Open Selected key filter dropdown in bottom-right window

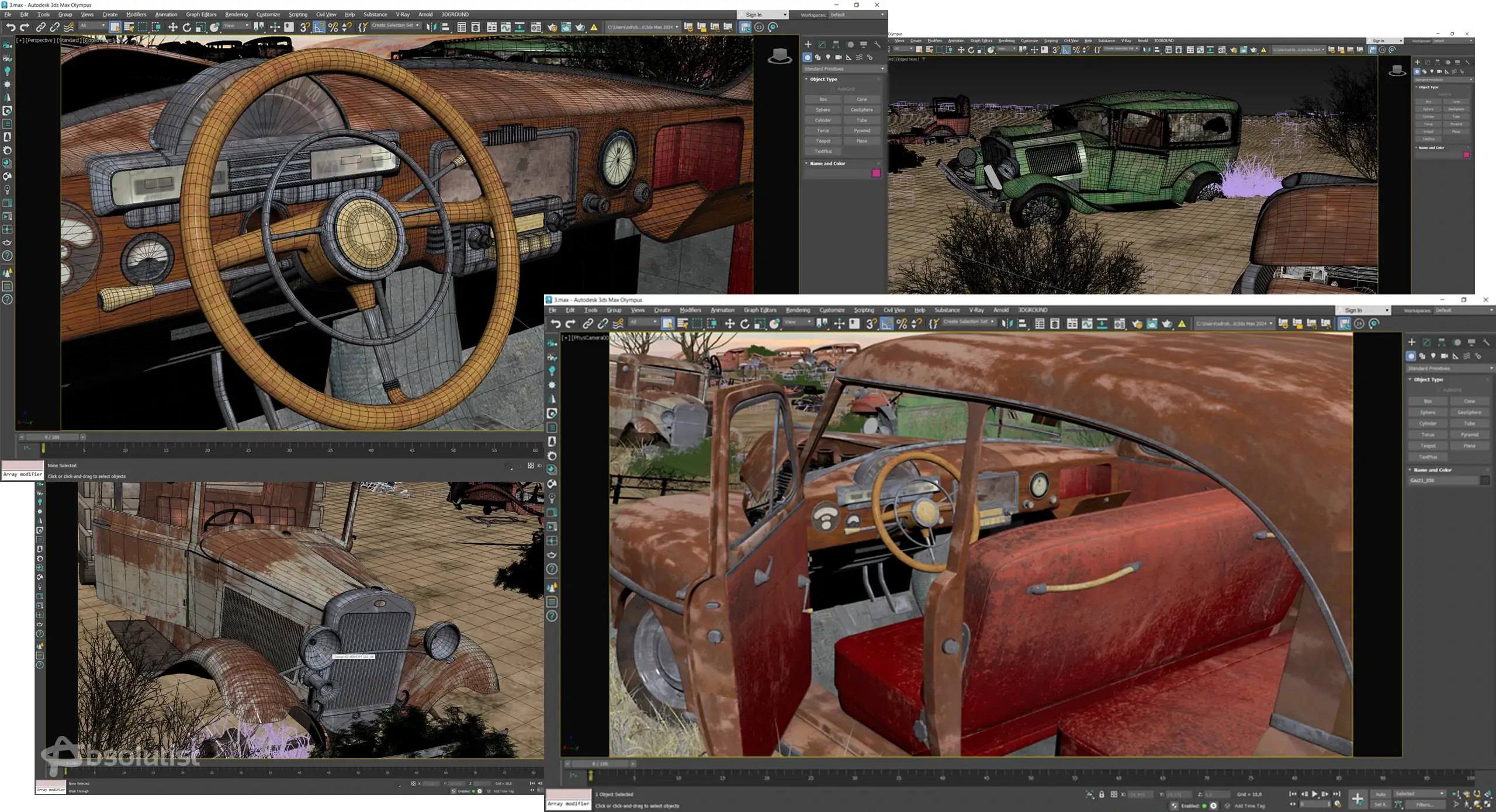coord(1419,794)
